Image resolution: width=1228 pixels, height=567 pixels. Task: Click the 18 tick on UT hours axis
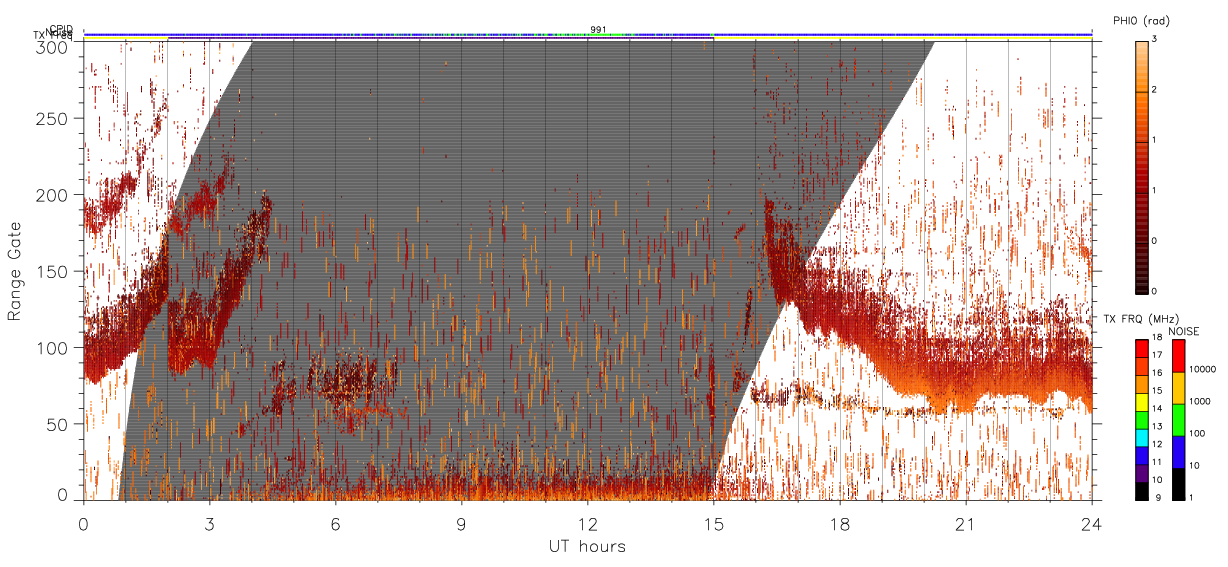tap(840, 523)
